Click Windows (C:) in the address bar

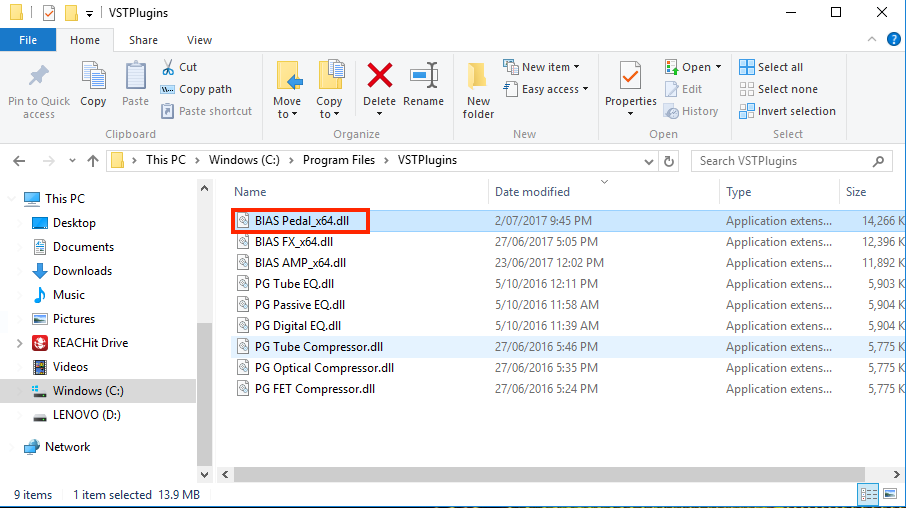click(x=244, y=160)
